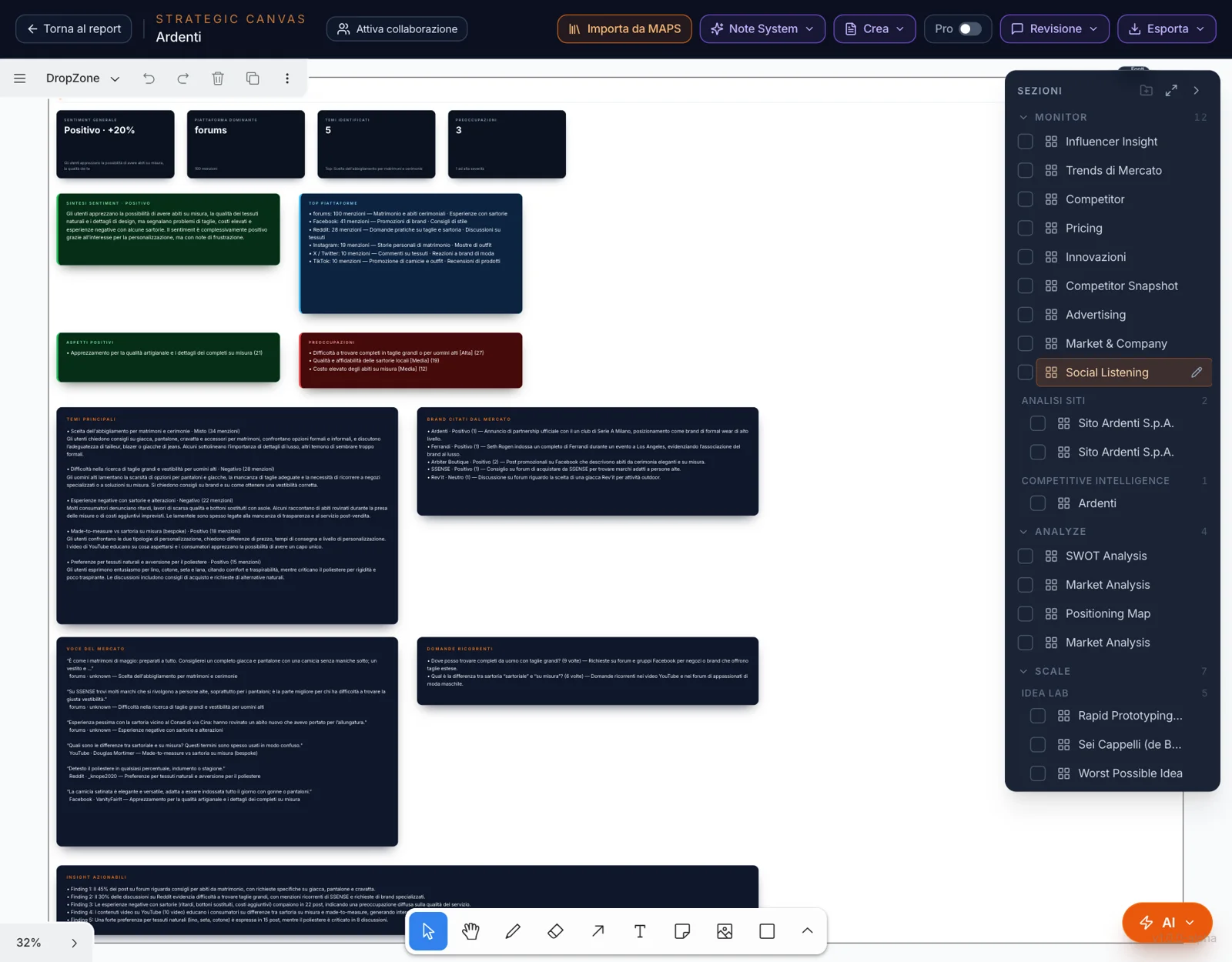Viewport: 1232px width, 962px height.
Task: Collapse the MONITOR section group
Action: (1023, 118)
